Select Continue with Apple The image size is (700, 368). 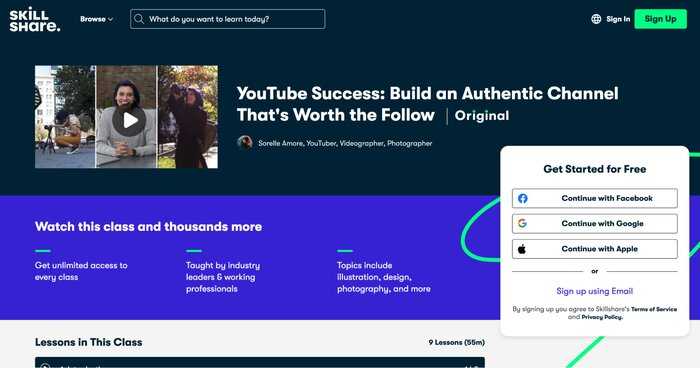(595, 249)
